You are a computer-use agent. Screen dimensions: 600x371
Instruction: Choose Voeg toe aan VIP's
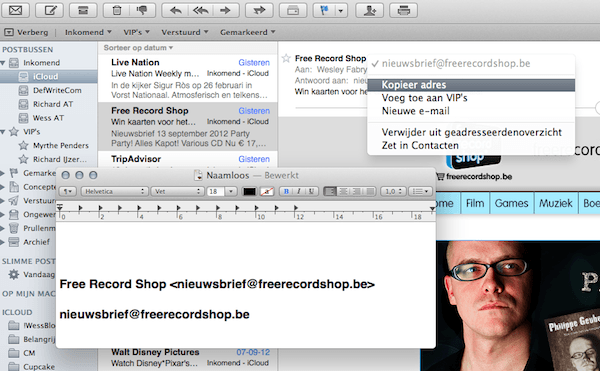pos(471,98)
